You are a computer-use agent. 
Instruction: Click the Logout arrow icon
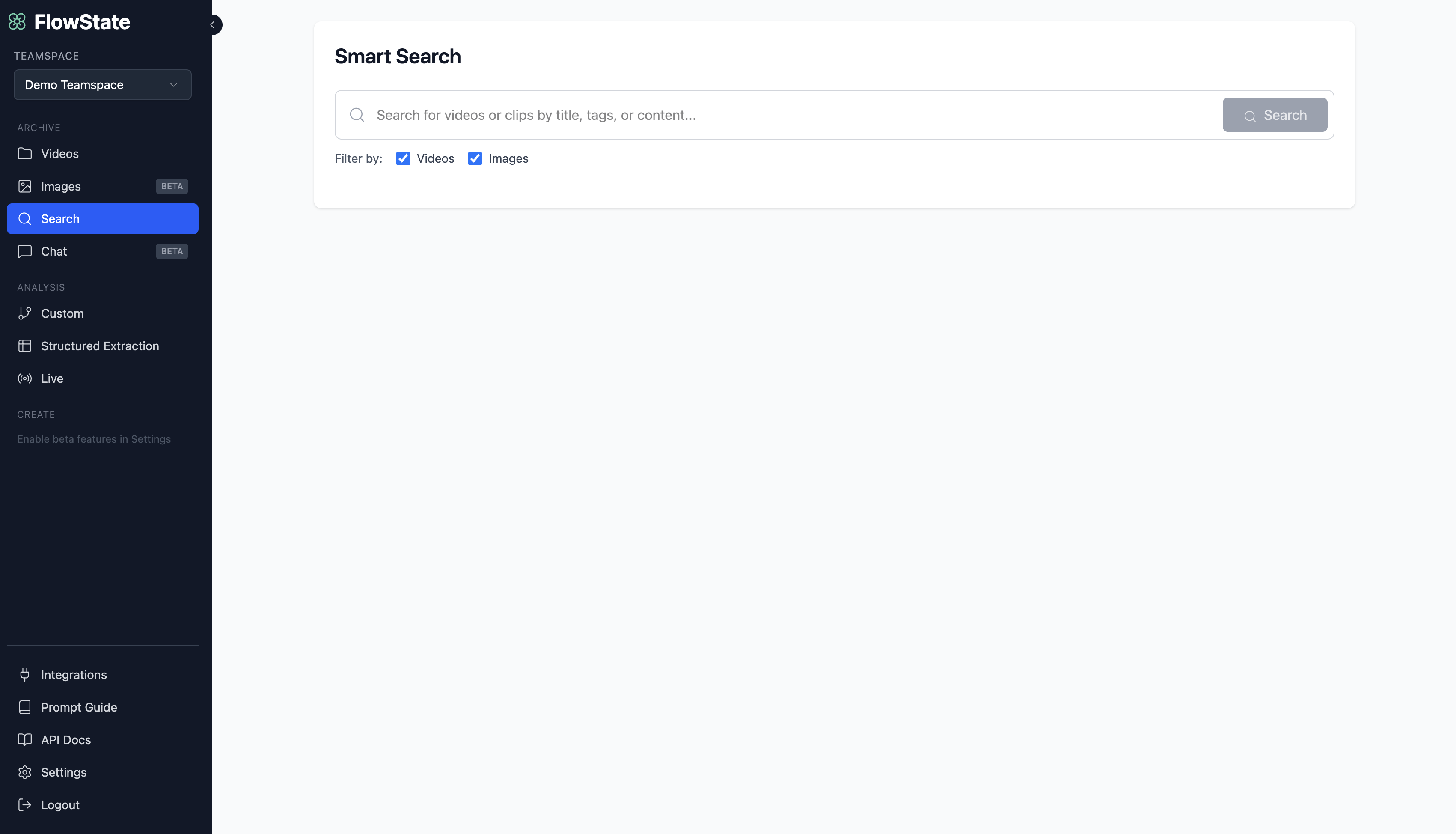[x=25, y=805]
